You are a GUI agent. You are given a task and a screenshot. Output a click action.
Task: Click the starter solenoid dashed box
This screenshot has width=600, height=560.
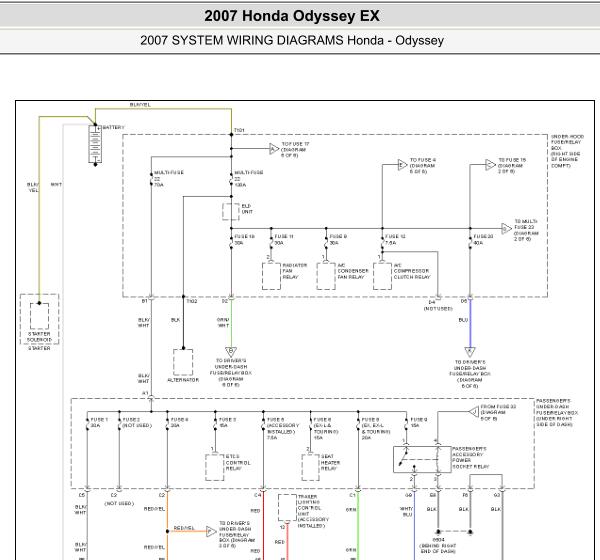[39, 316]
